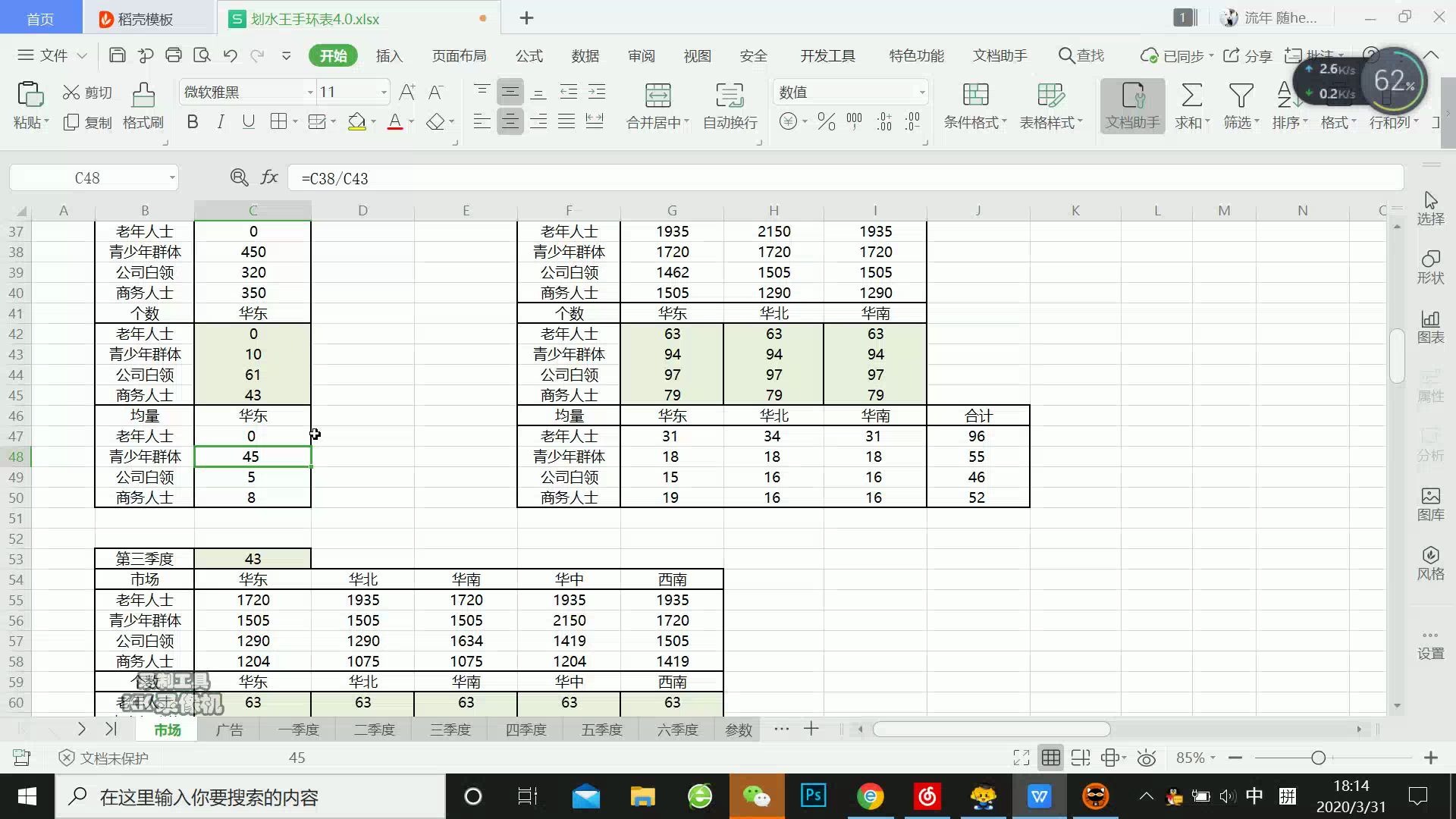Click the Conditional Formatting icon
The image size is (1456, 819).
[975, 96]
